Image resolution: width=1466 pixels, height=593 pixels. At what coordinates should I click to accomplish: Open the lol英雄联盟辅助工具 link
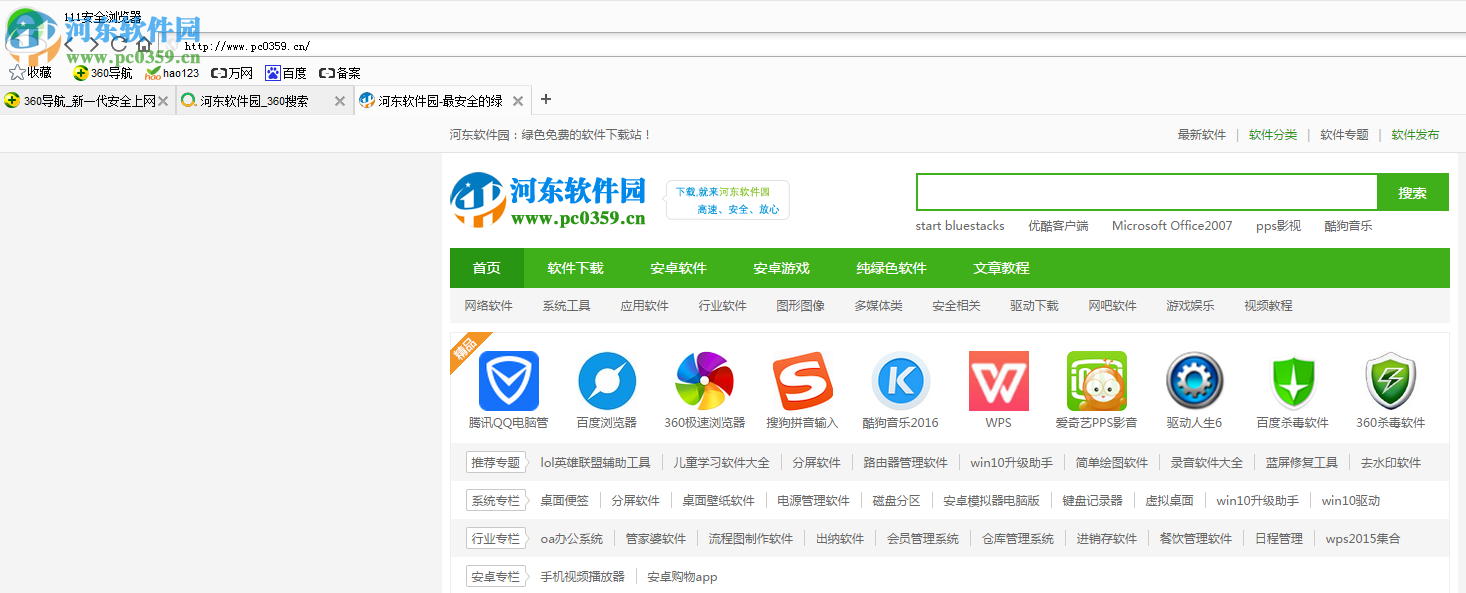click(596, 463)
